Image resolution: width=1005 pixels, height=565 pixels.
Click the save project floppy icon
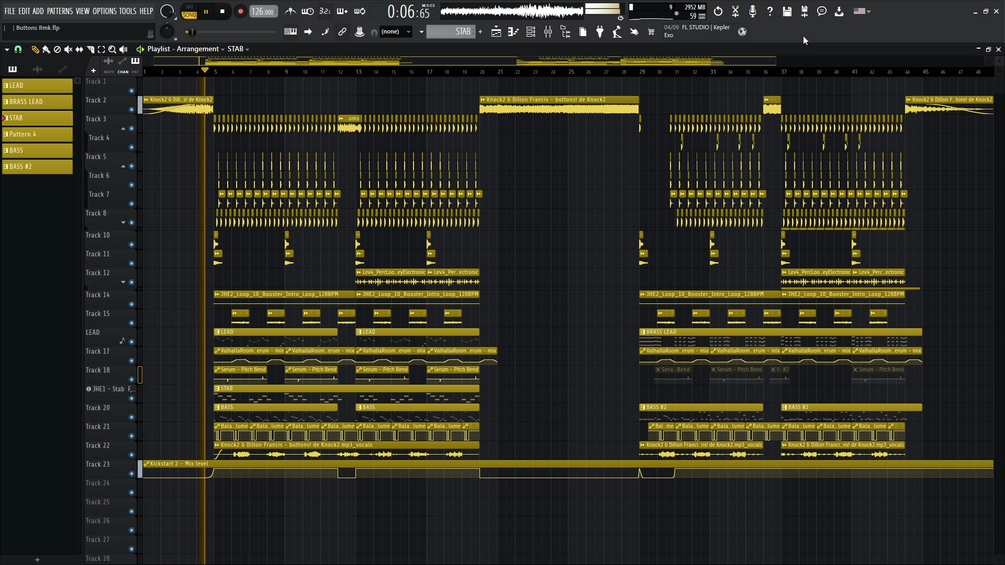click(x=787, y=11)
